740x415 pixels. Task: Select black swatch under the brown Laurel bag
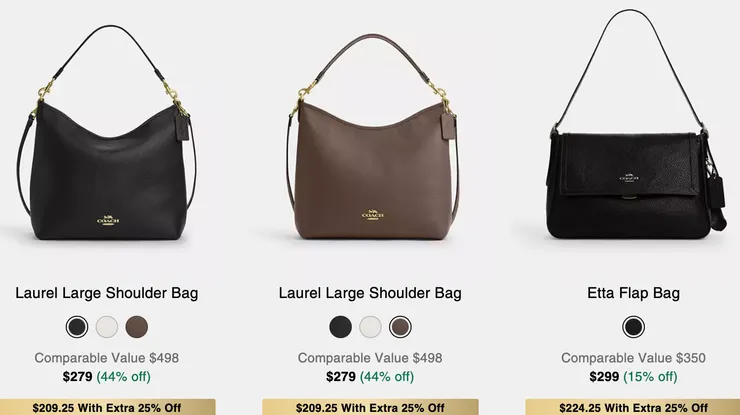pyautogui.click(x=340, y=327)
